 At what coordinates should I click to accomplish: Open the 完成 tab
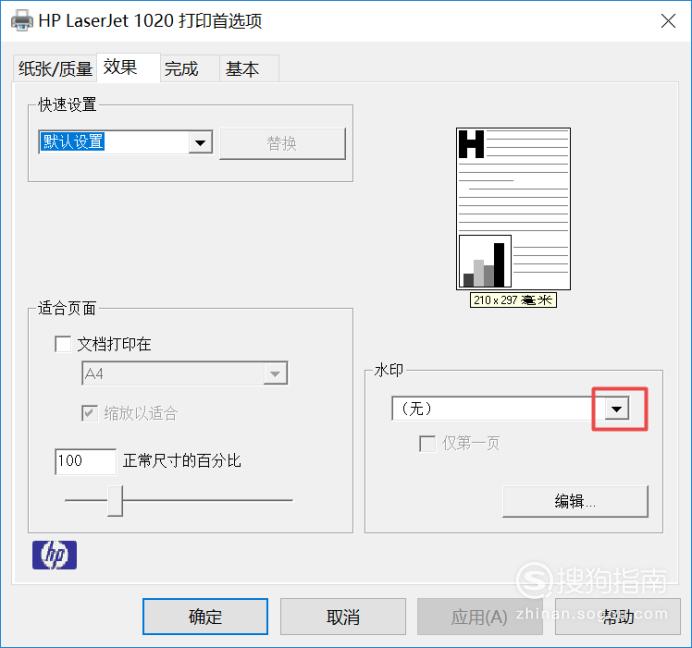pos(189,69)
